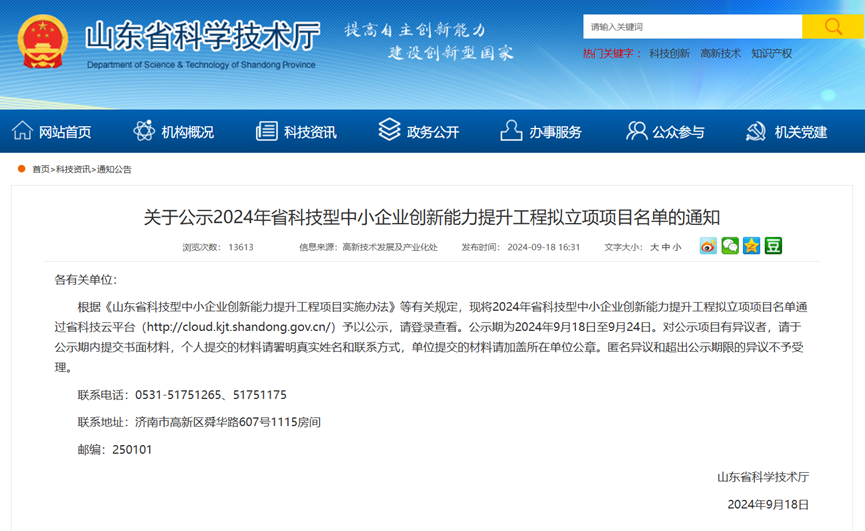Share article to Weibo
This screenshot has width=865, height=531.
pos(708,246)
